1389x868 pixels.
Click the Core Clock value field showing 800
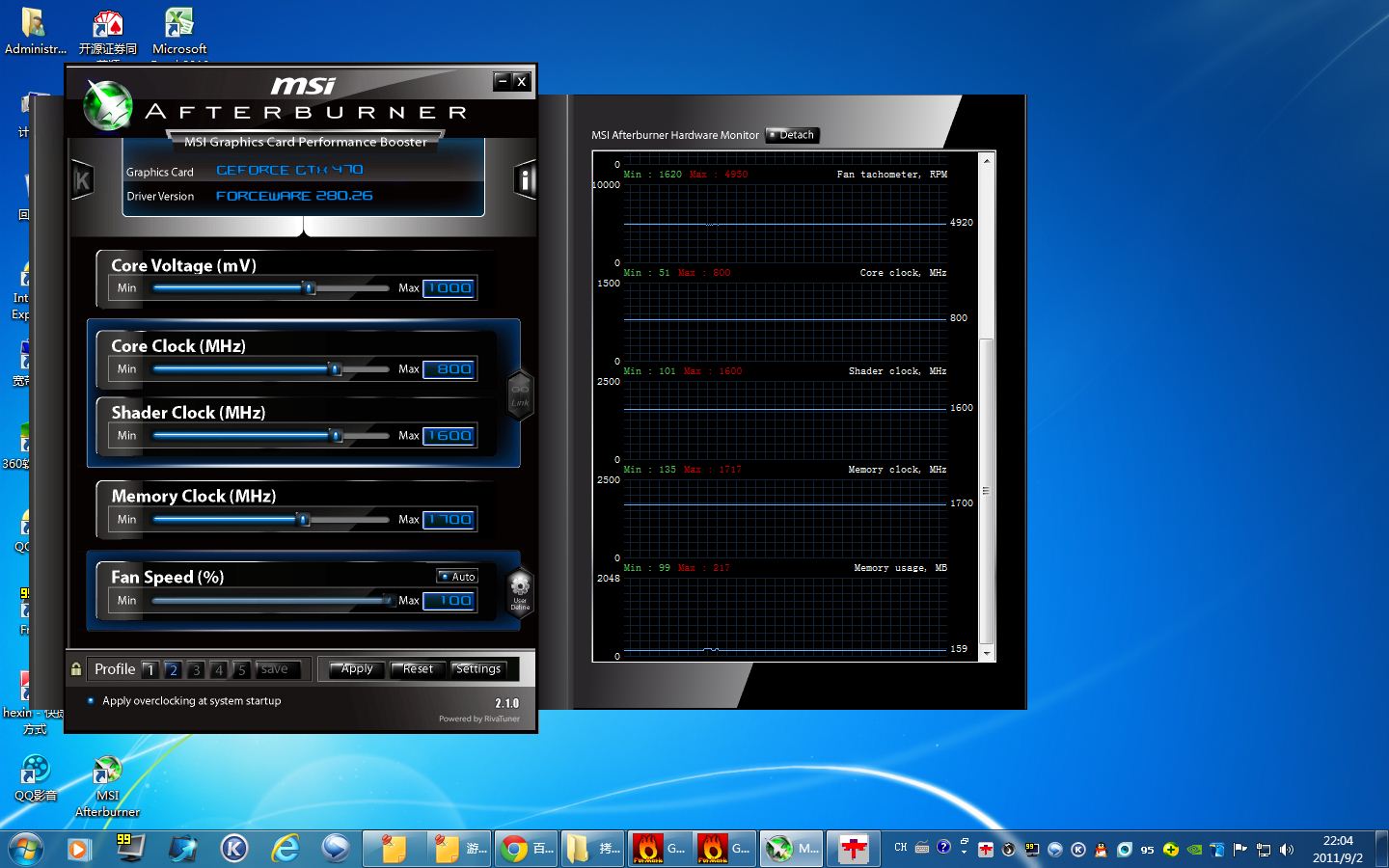pyautogui.click(x=449, y=368)
